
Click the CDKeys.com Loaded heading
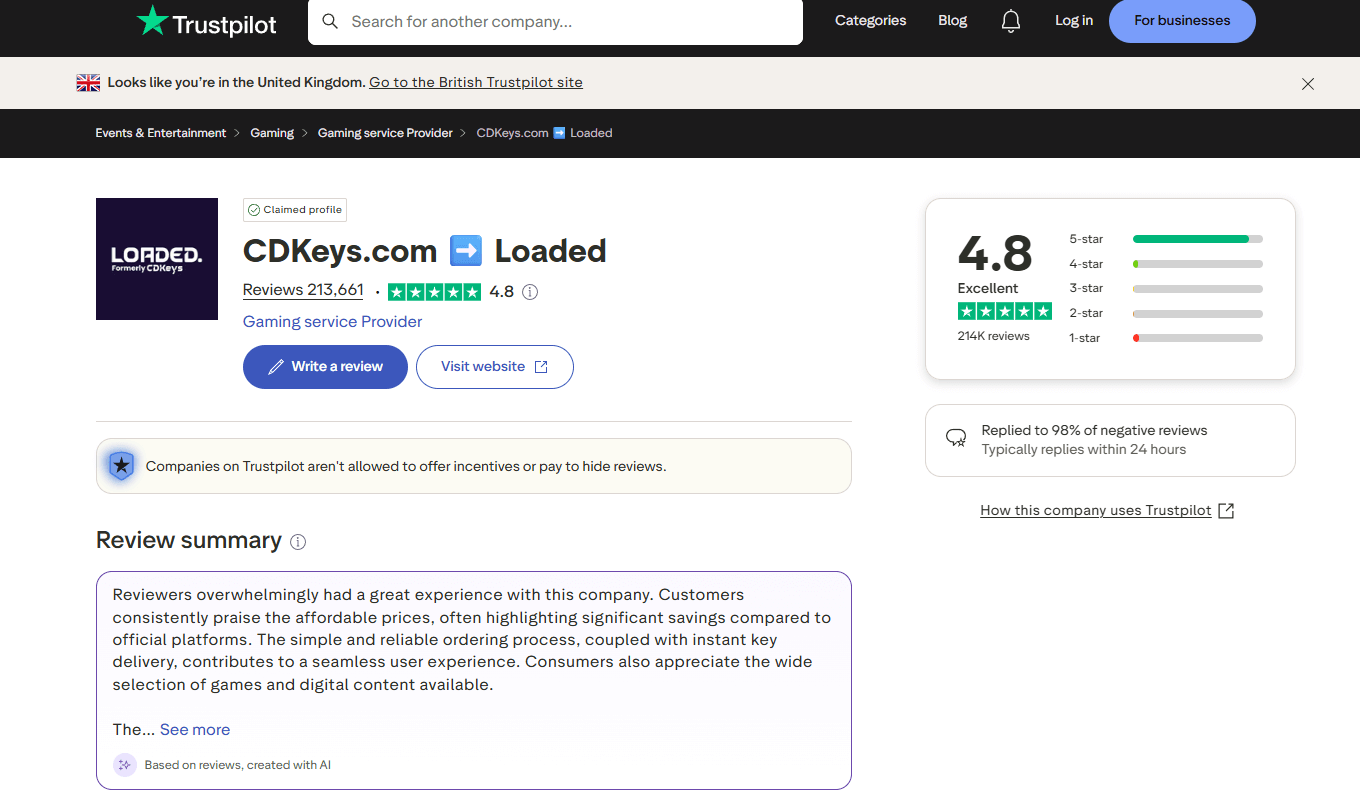(x=425, y=250)
